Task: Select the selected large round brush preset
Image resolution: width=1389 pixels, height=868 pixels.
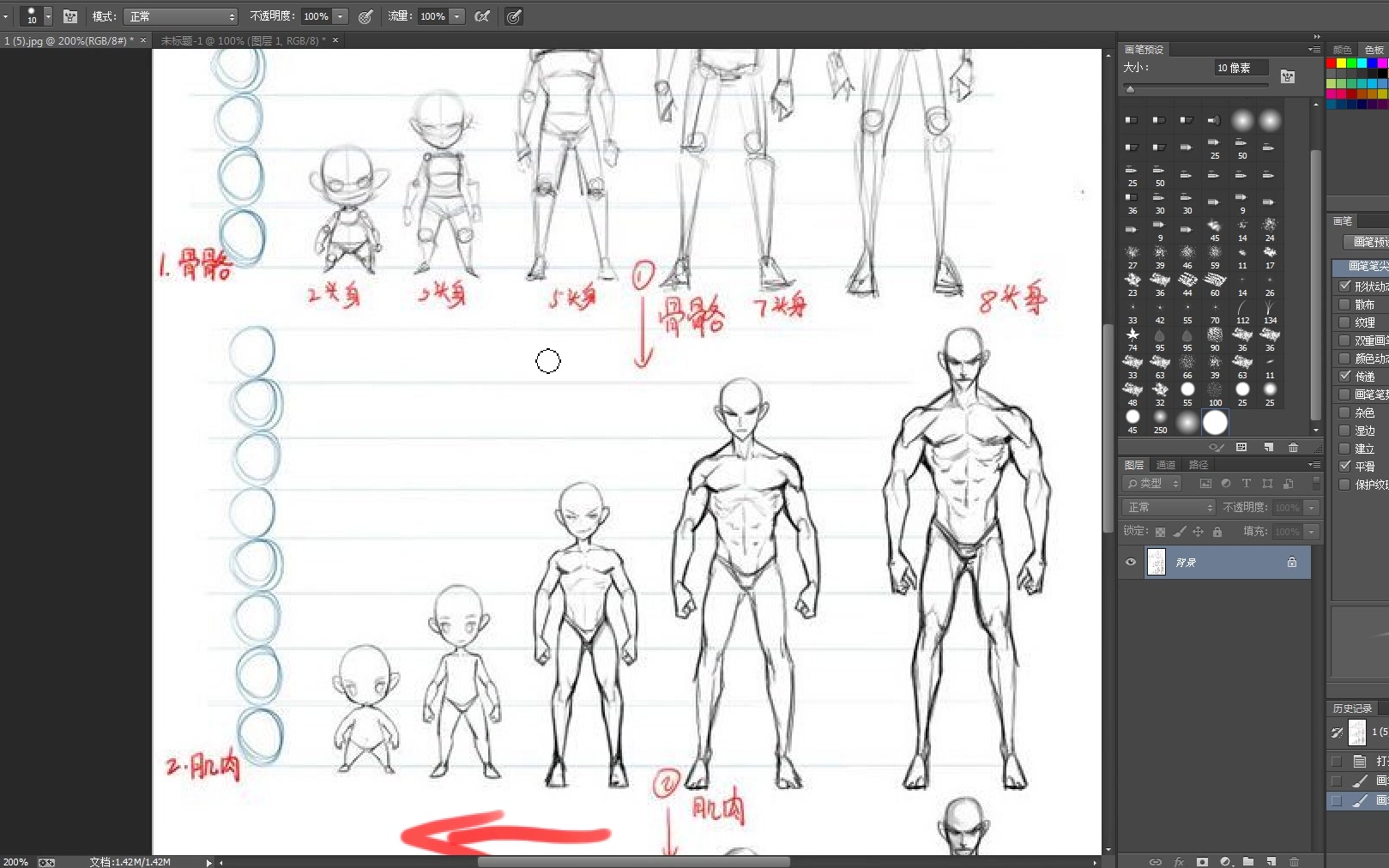Action: pos(1215,422)
